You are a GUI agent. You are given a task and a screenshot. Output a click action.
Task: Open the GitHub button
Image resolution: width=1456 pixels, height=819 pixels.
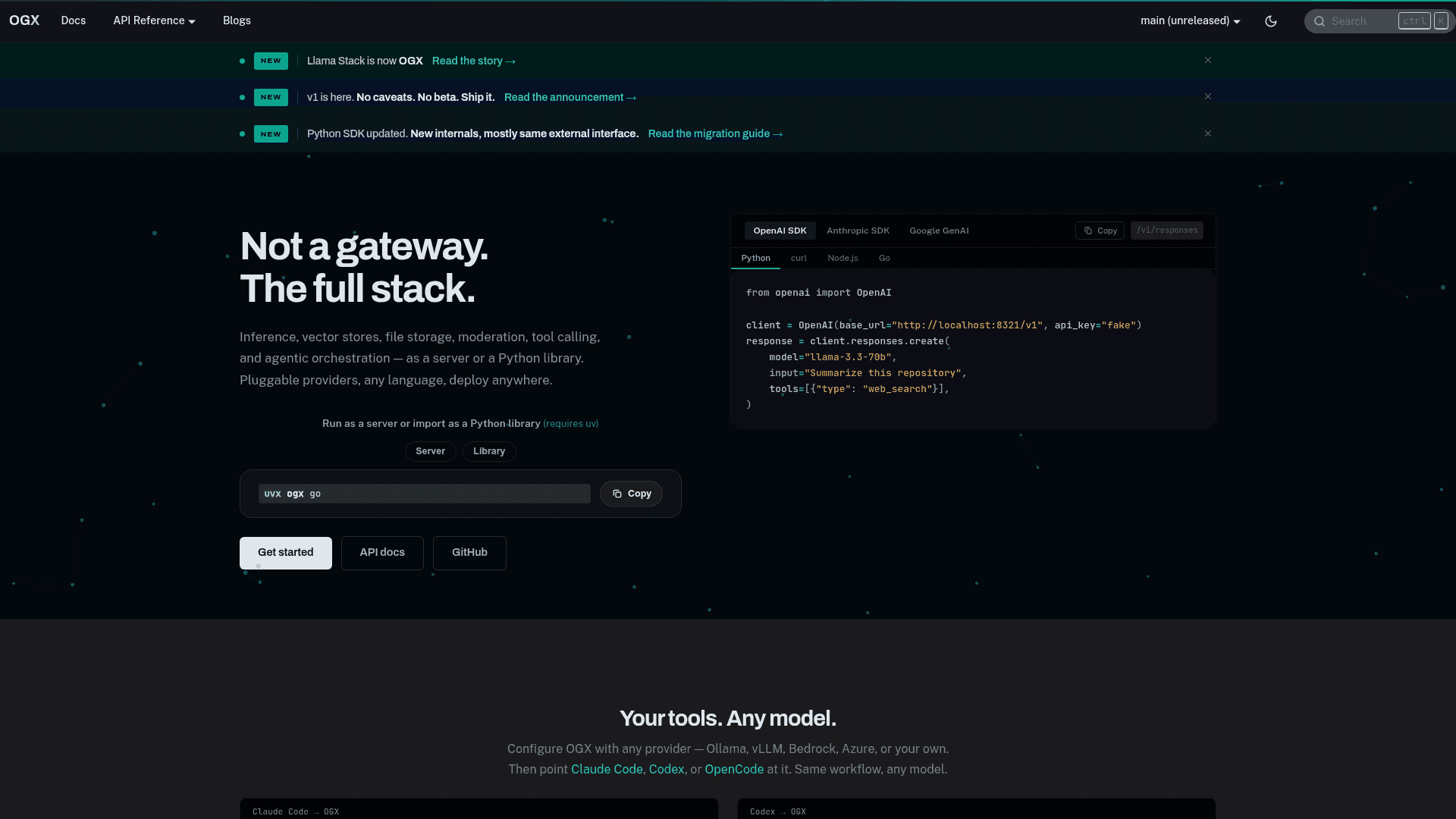tap(469, 553)
